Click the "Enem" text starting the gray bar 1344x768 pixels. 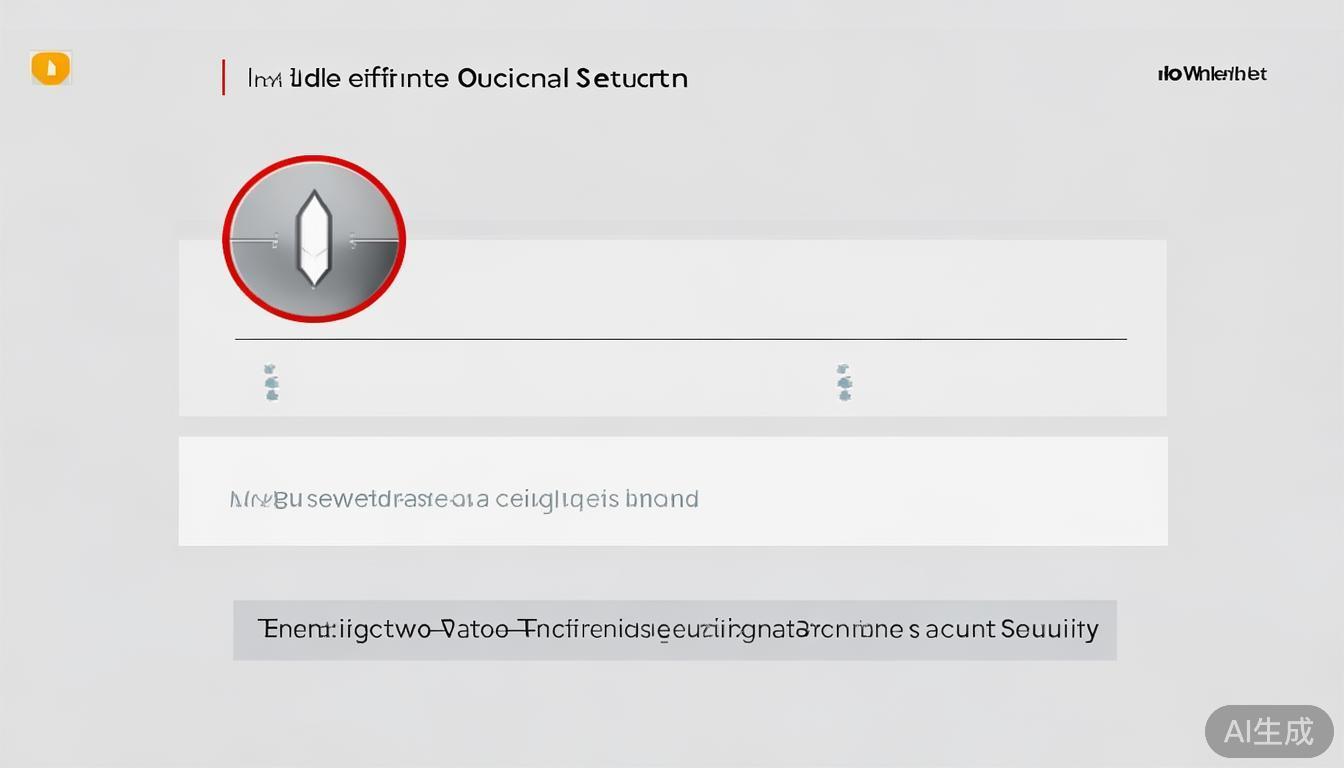(282, 629)
